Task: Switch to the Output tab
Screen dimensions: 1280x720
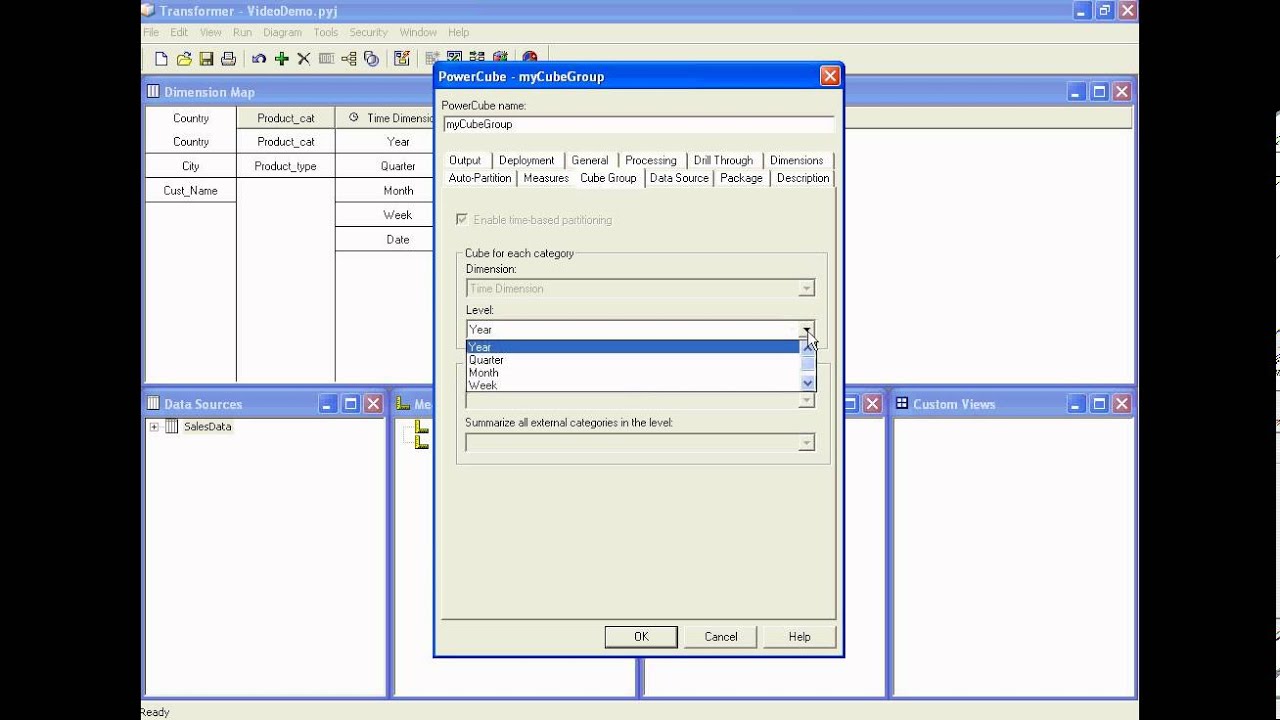Action: point(465,160)
